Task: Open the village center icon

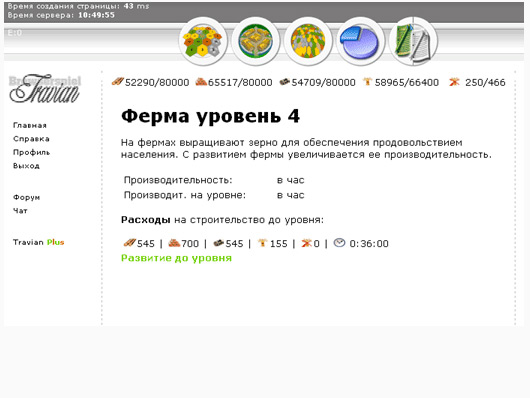Action: click(256, 41)
